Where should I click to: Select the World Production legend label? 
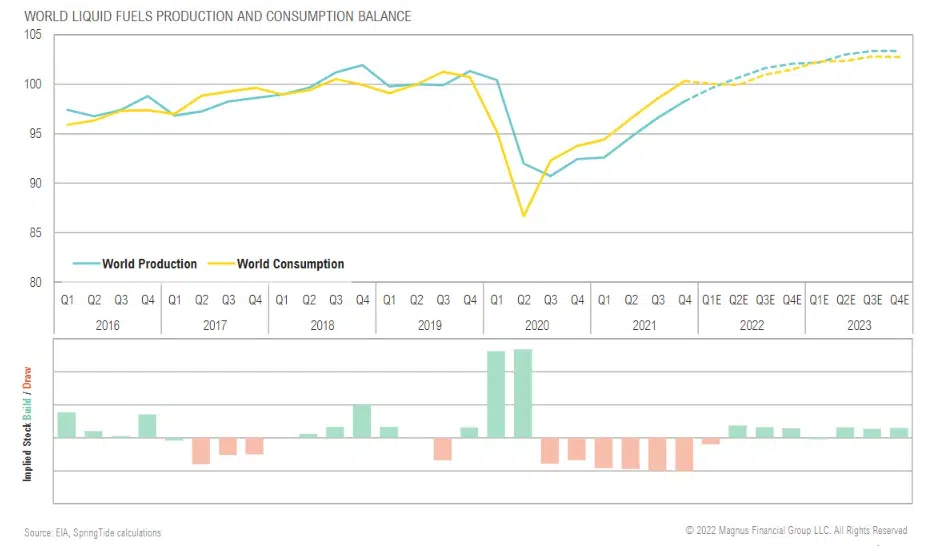[149, 264]
